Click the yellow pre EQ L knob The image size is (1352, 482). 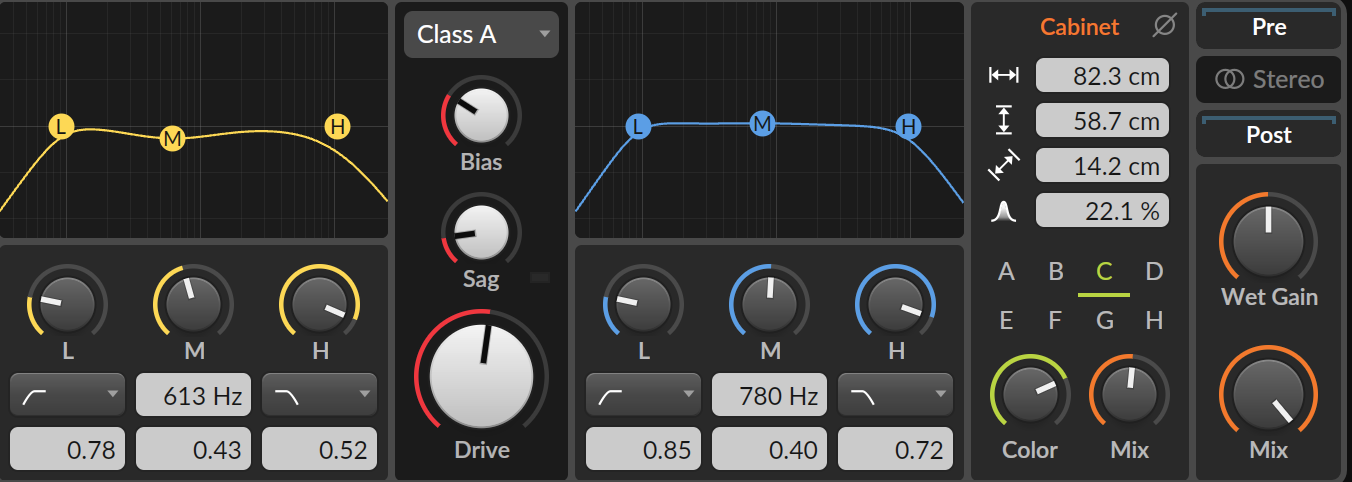pyautogui.click(x=67, y=304)
